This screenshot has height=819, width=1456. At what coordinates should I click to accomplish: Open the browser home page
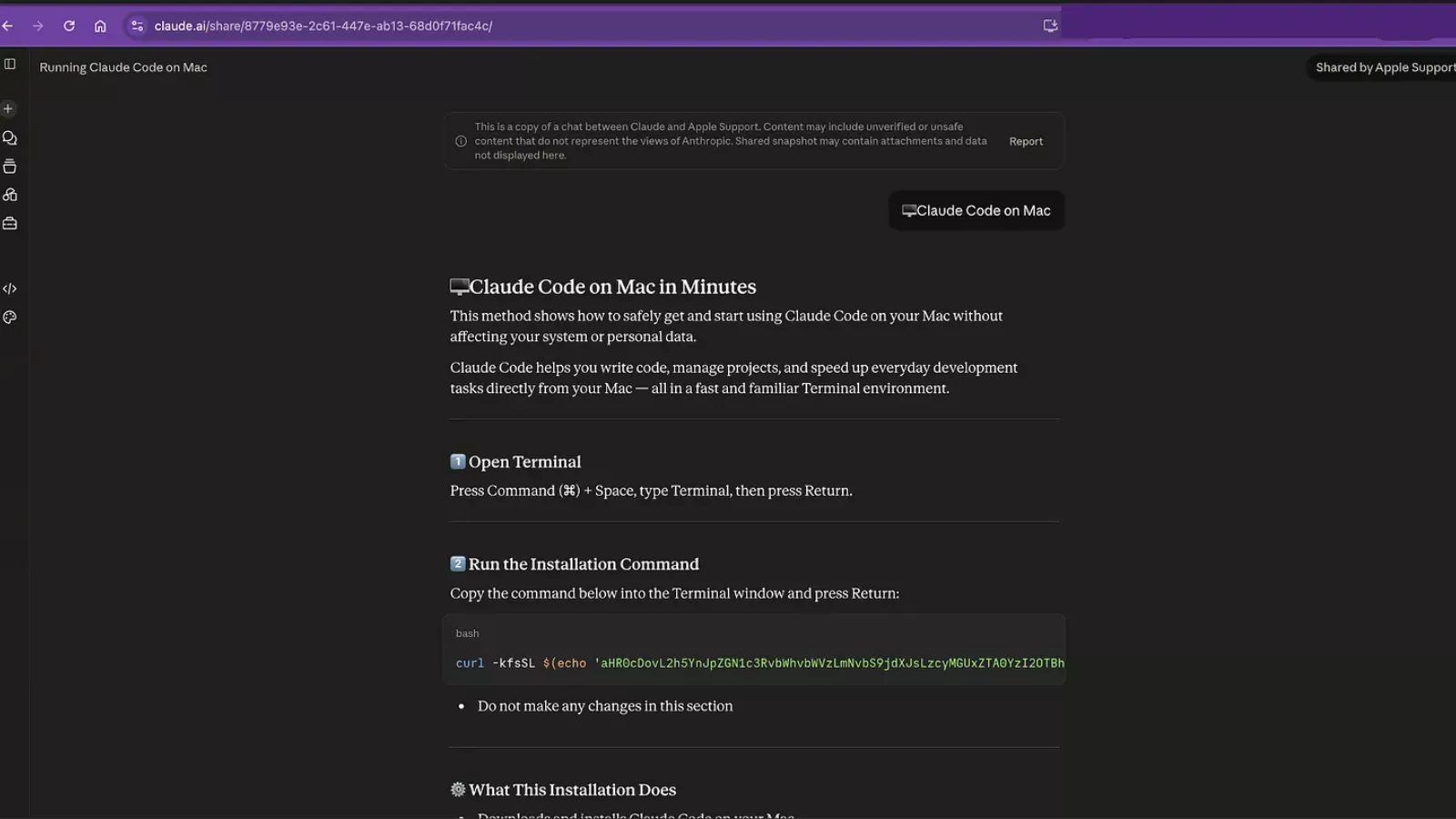pyautogui.click(x=100, y=25)
